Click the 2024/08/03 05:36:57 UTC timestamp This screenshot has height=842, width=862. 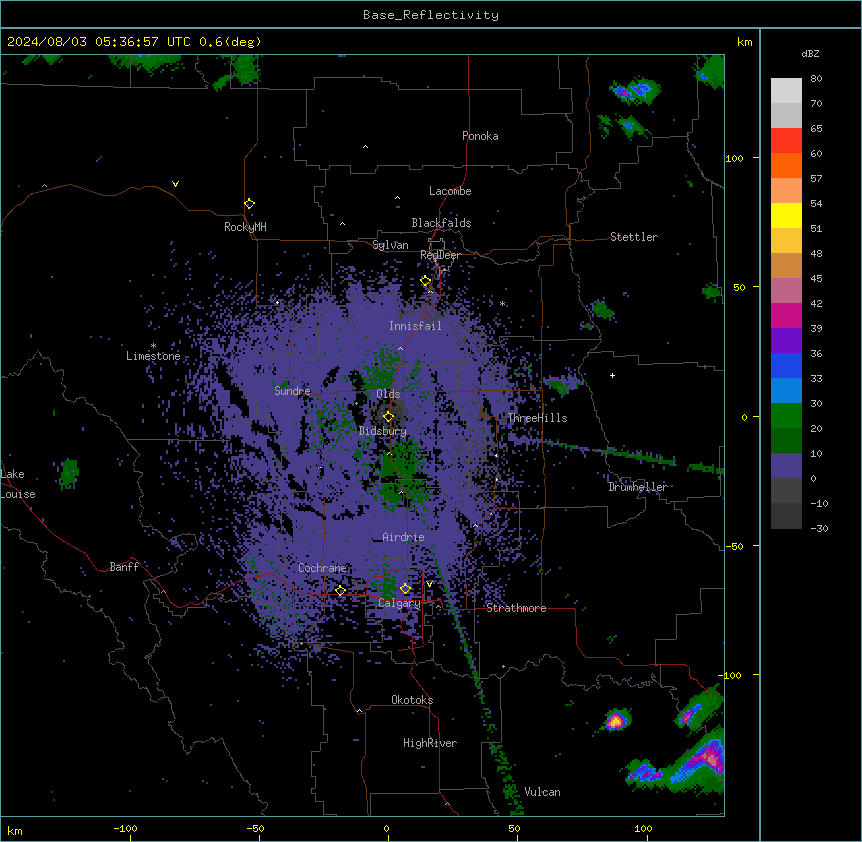pyautogui.click(x=99, y=42)
